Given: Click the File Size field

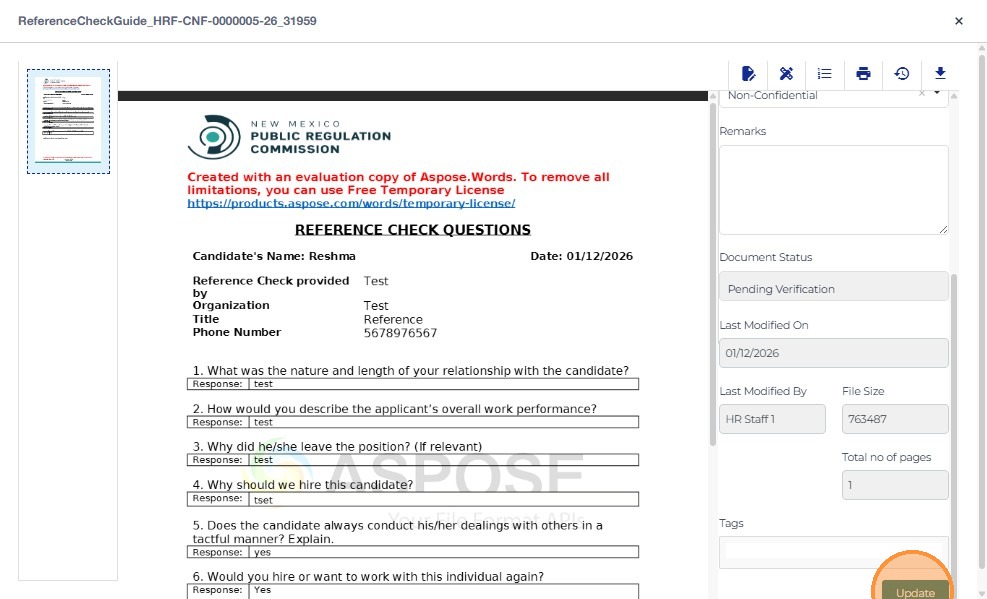Looking at the screenshot, I should click(x=895, y=419).
